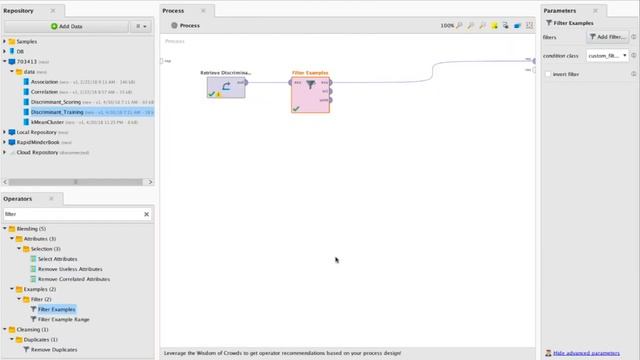The height and width of the screenshot is (360, 640).
Task: Click the Filter Examples input port
Action: point(290,82)
